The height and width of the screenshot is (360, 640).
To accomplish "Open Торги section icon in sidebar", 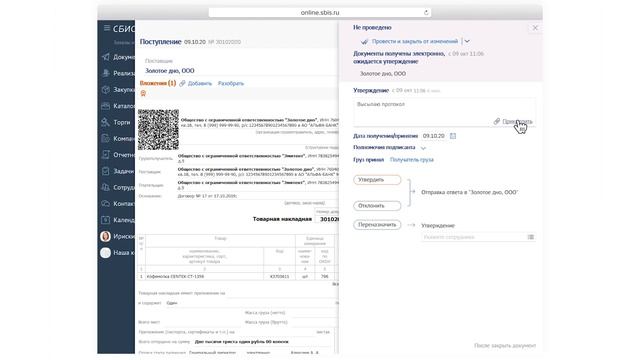I will click(106, 122).
